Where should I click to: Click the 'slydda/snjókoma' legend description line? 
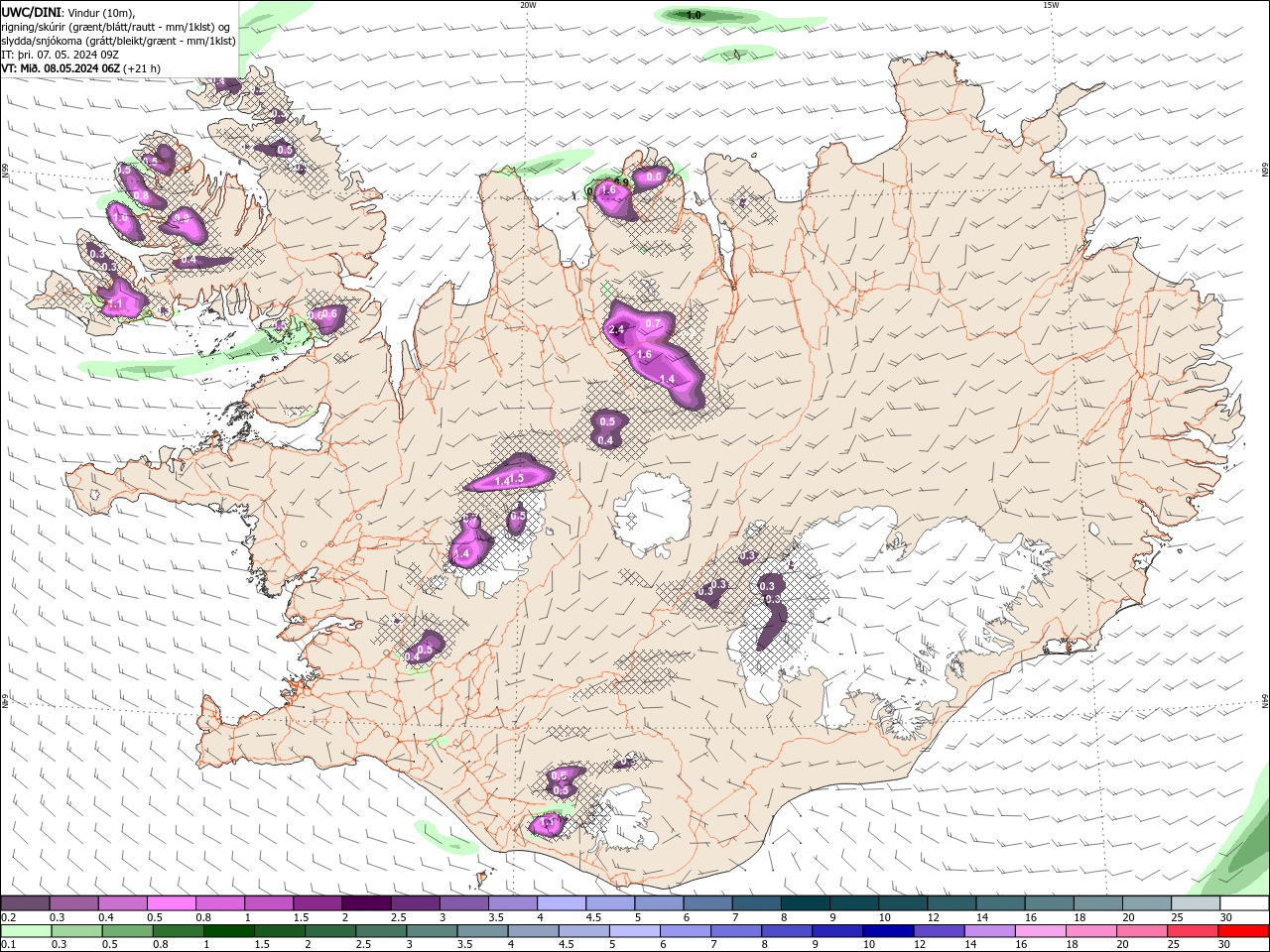[x=118, y=41]
